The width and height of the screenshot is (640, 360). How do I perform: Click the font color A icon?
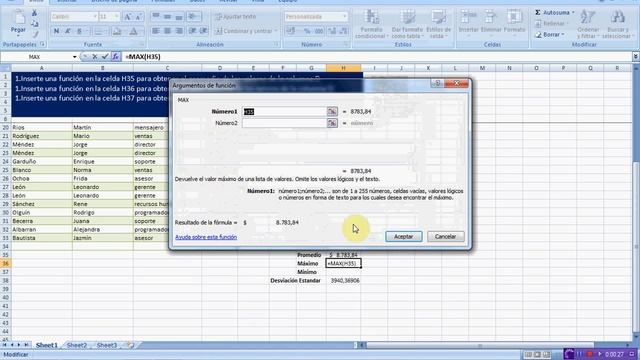click(133, 31)
